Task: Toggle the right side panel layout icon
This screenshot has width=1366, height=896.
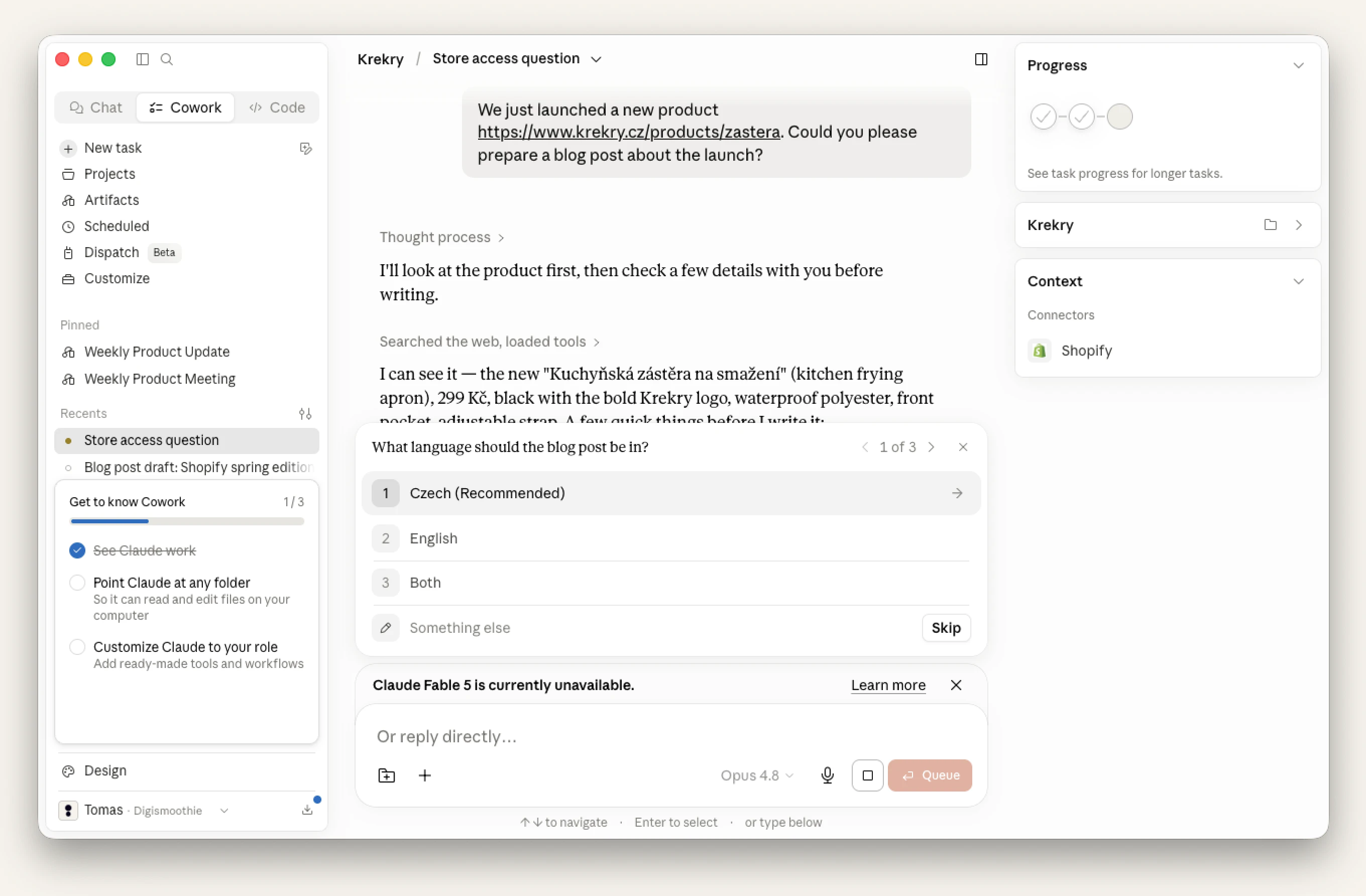Action: [981, 59]
